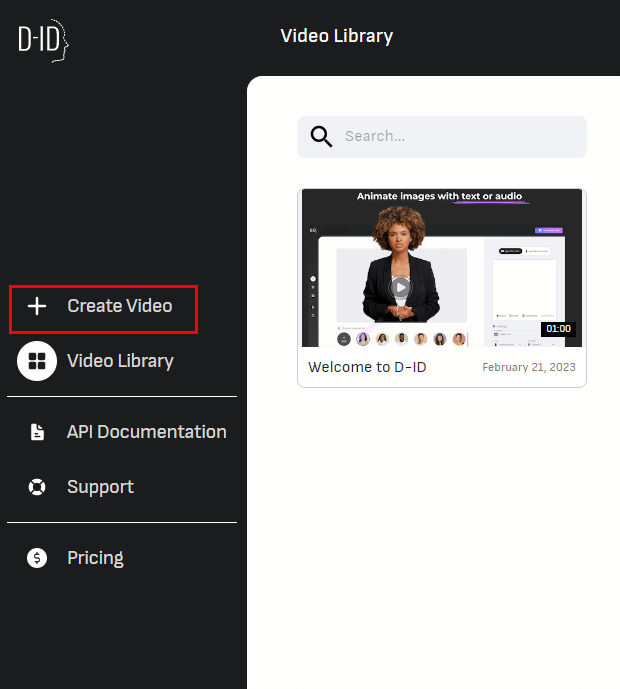Play the Welcome to D-ID video
The height and width of the screenshot is (689, 620).
tap(400, 288)
